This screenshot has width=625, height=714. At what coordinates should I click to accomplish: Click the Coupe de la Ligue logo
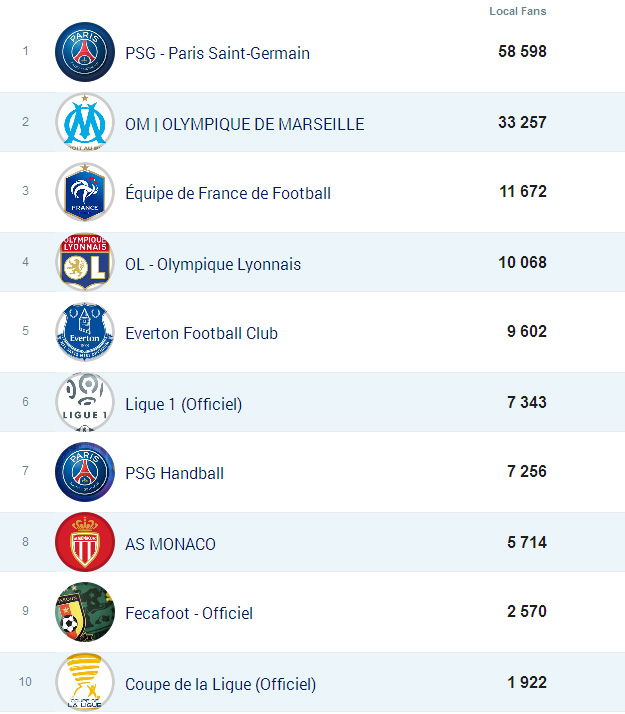click(x=85, y=683)
